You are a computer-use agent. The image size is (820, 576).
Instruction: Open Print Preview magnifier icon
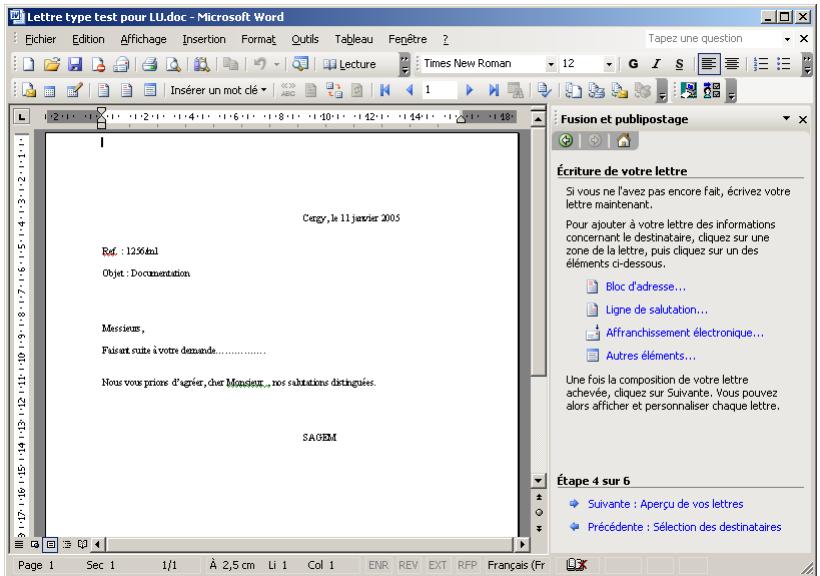[x=173, y=64]
